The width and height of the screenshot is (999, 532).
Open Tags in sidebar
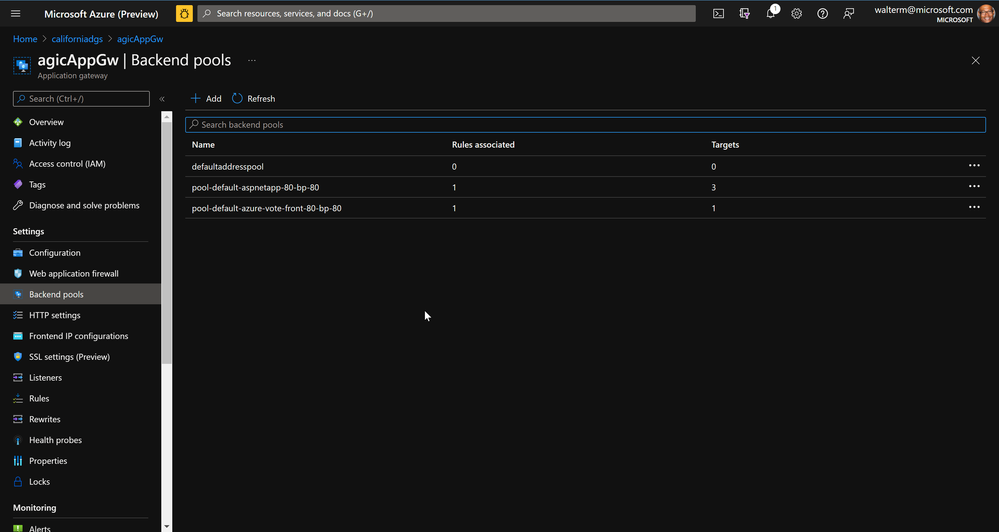pos(37,185)
